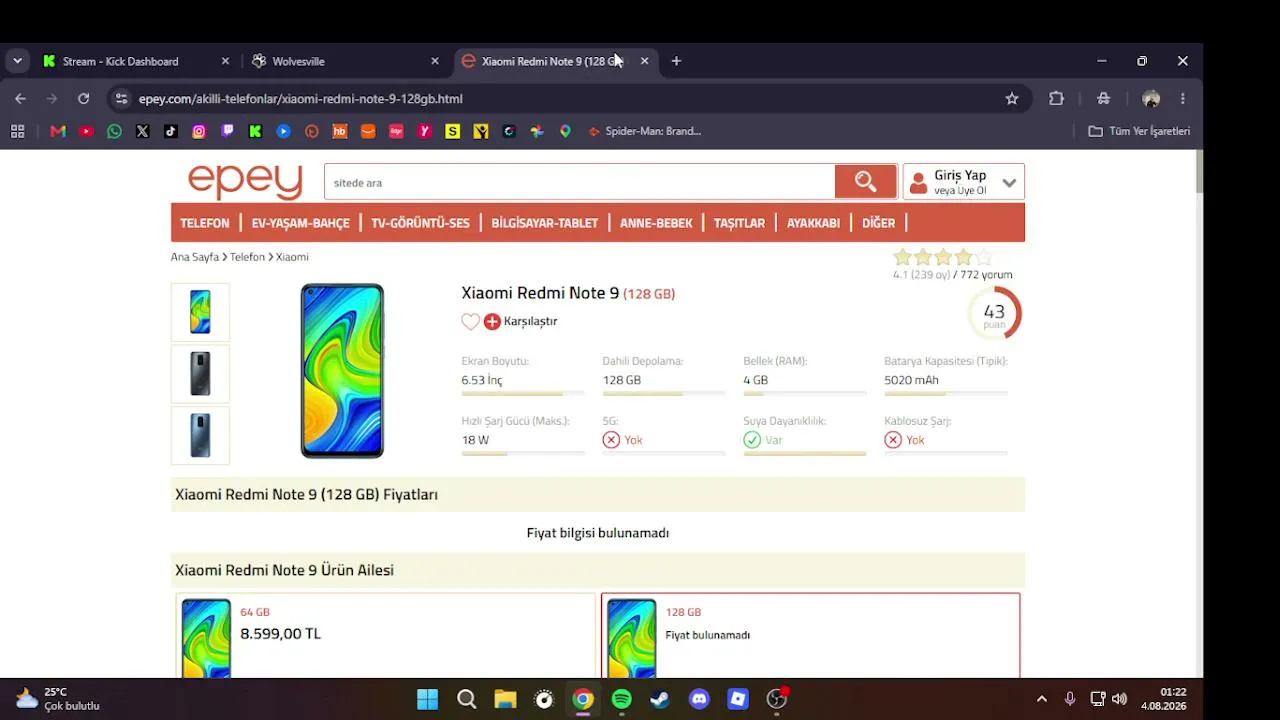Open the Spider-Man: Brand... bookmark
Screen dimensions: 1280x720
click(645, 131)
